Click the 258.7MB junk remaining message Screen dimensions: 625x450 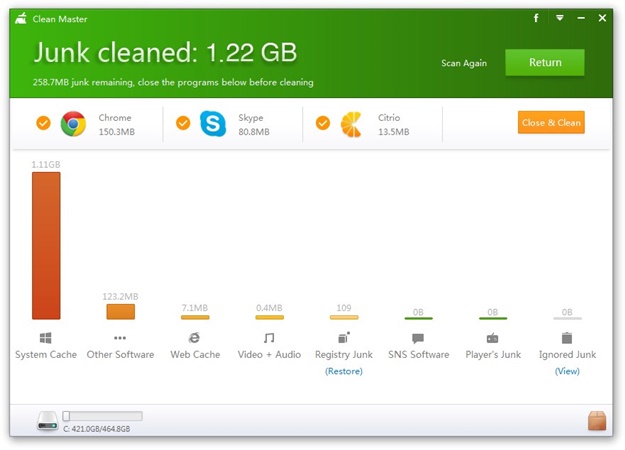[173, 83]
